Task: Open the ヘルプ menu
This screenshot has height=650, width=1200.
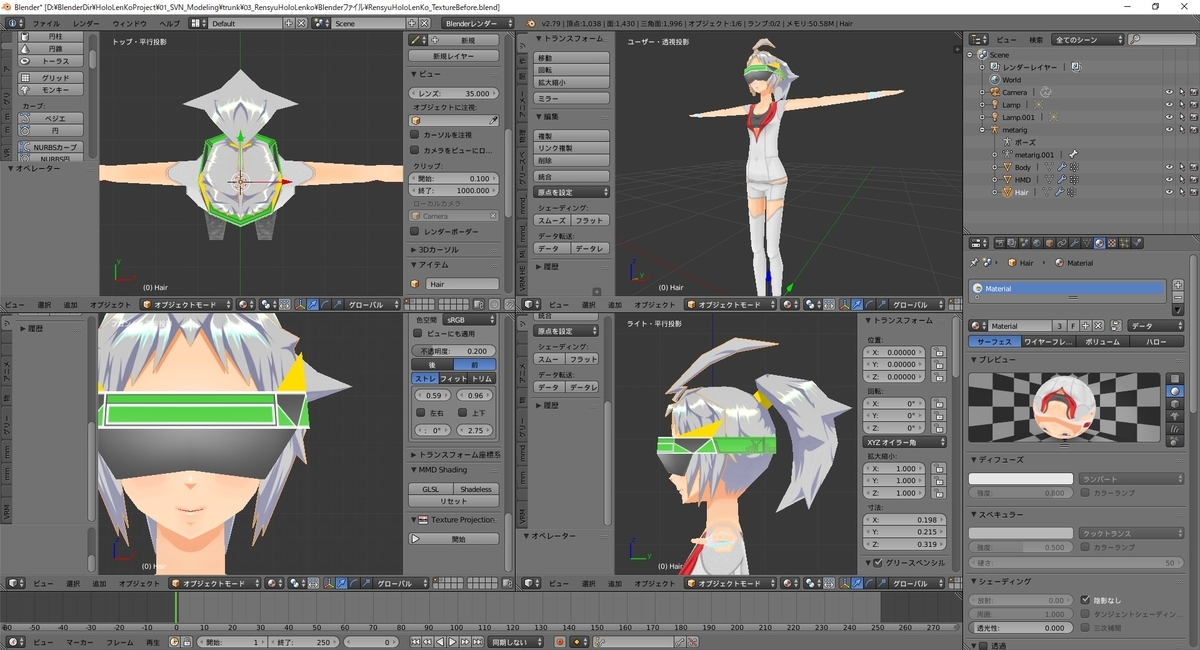Action: [x=170, y=23]
